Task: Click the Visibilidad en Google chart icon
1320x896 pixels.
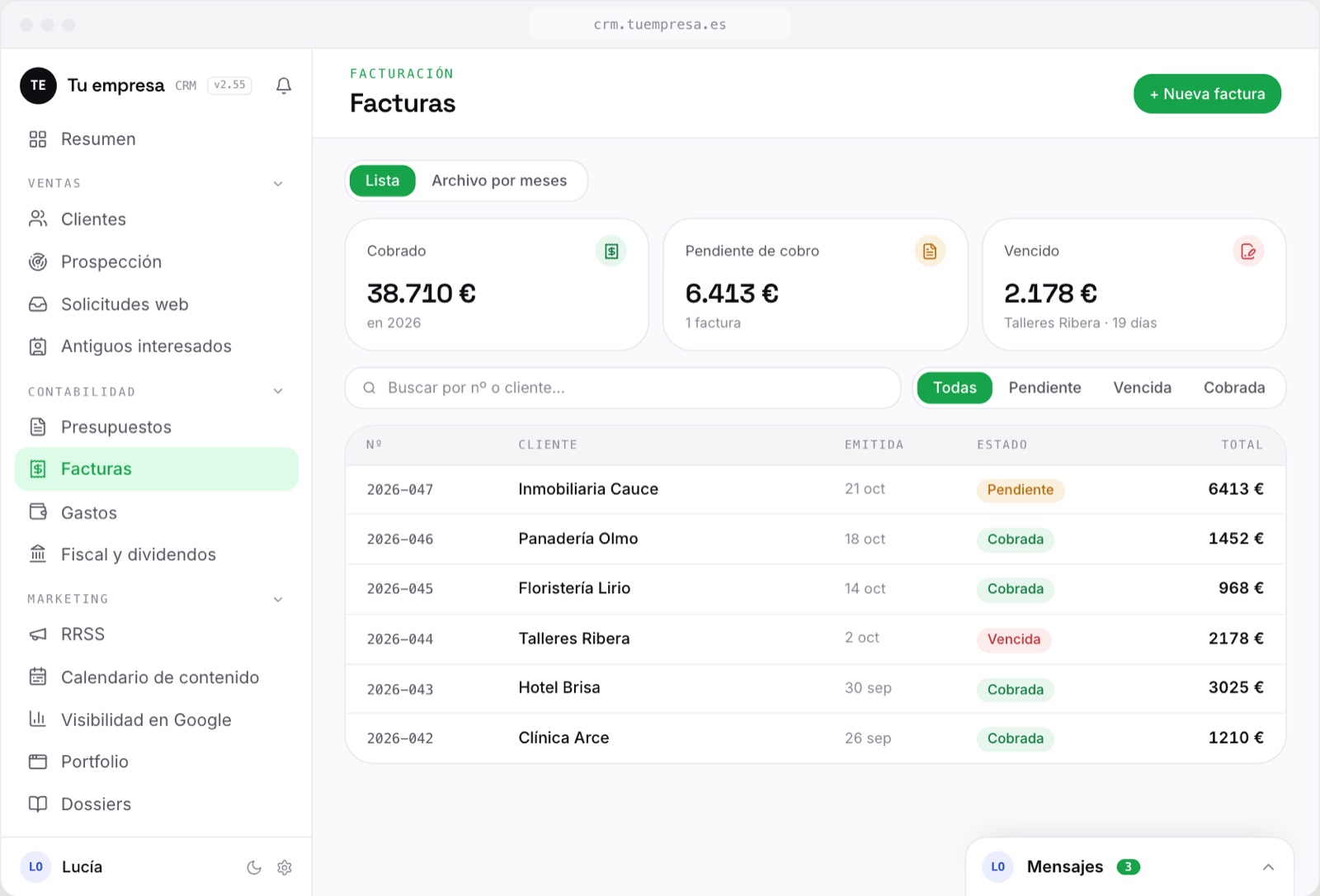Action: point(38,719)
